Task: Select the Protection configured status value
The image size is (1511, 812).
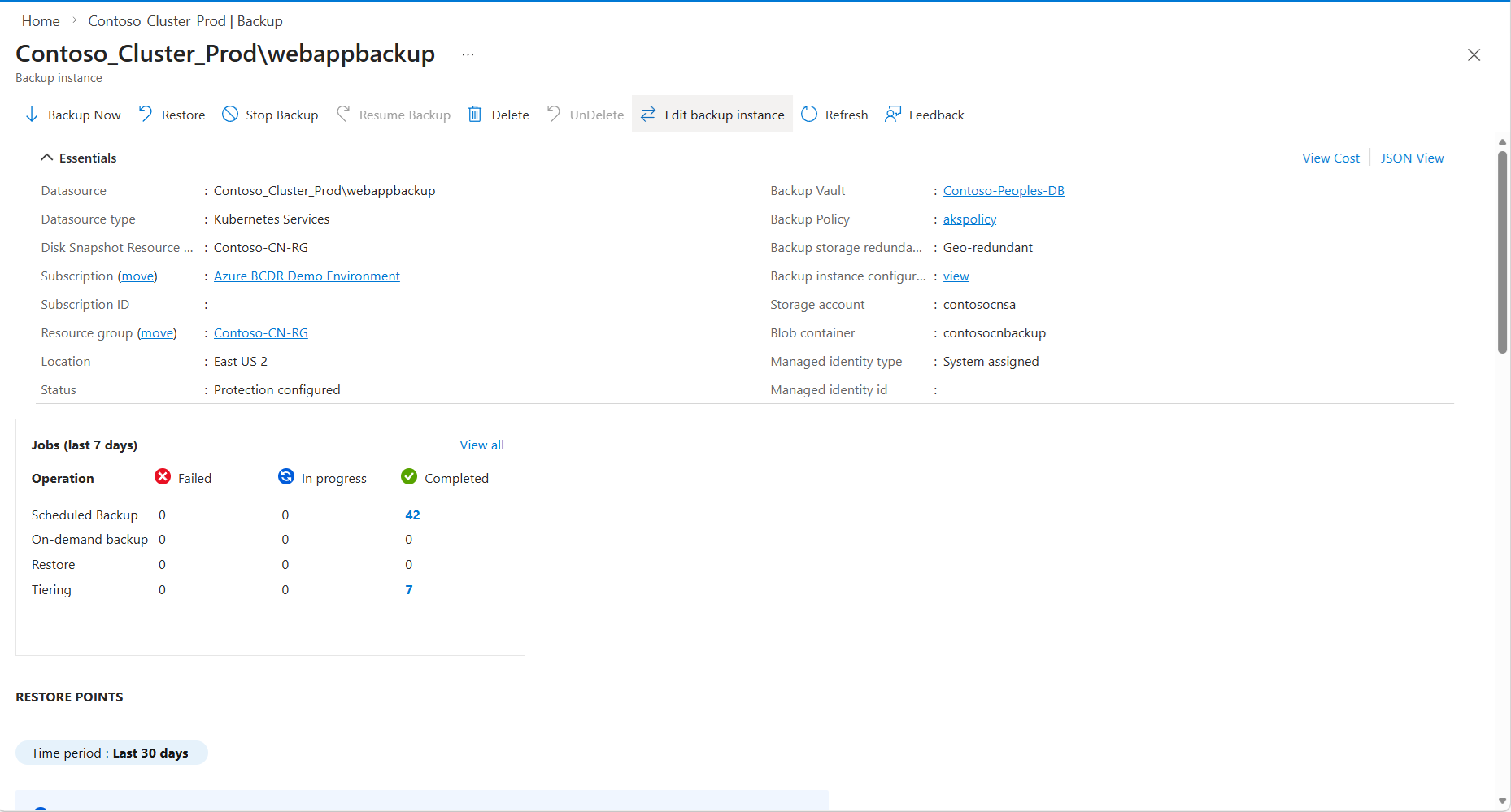Action: [277, 390]
